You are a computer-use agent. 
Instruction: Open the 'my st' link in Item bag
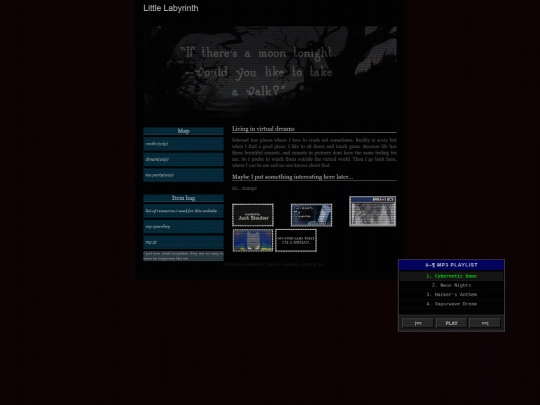pyautogui.click(x=183, y=242)
